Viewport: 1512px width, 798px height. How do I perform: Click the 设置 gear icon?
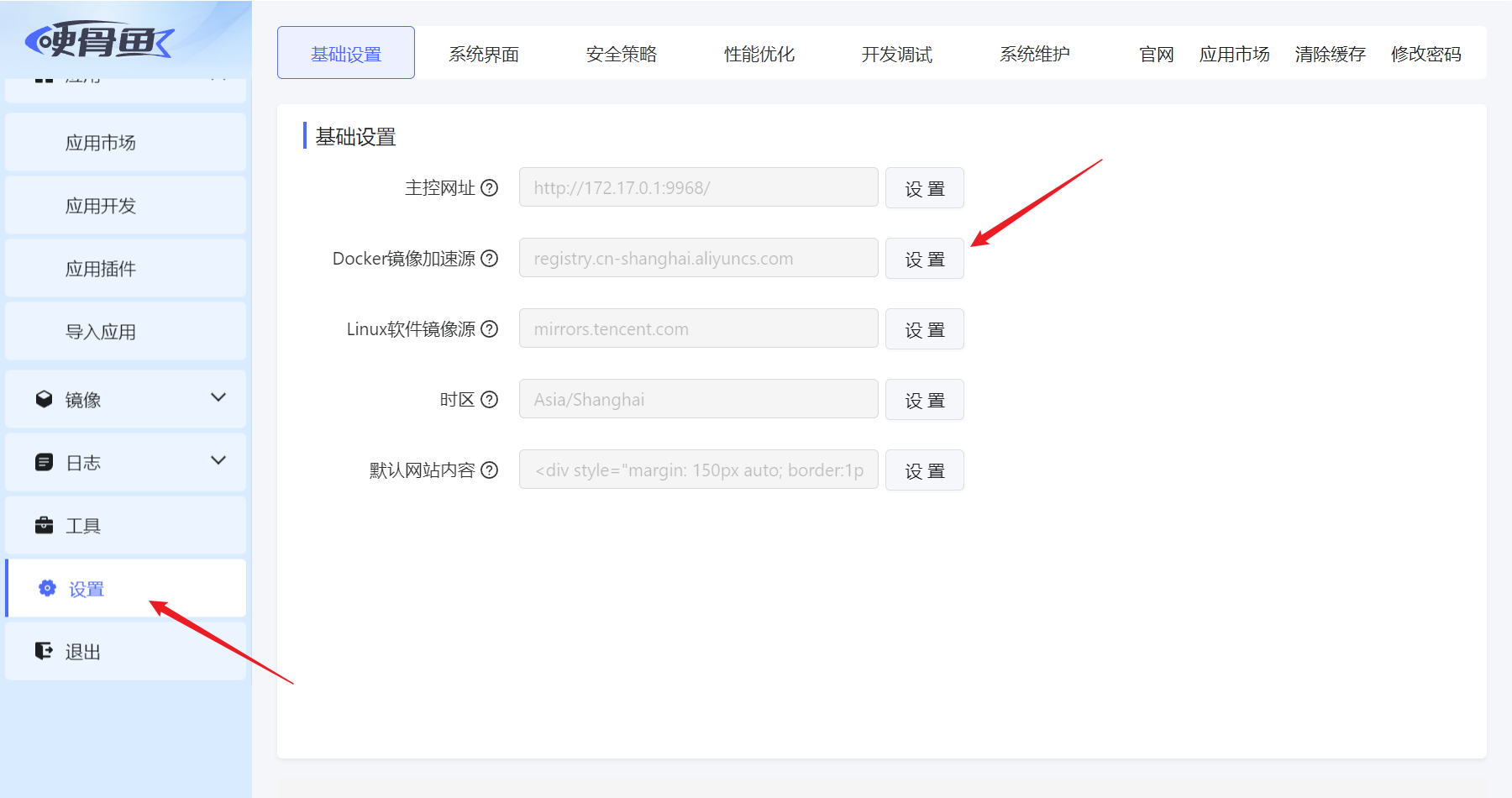[48, 588]
